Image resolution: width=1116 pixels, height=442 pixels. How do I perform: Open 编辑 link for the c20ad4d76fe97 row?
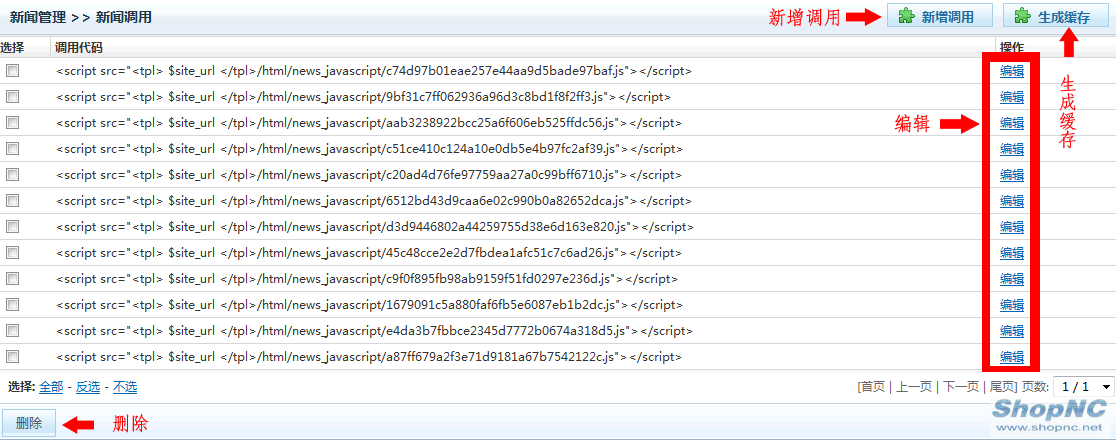(1011, 174)
